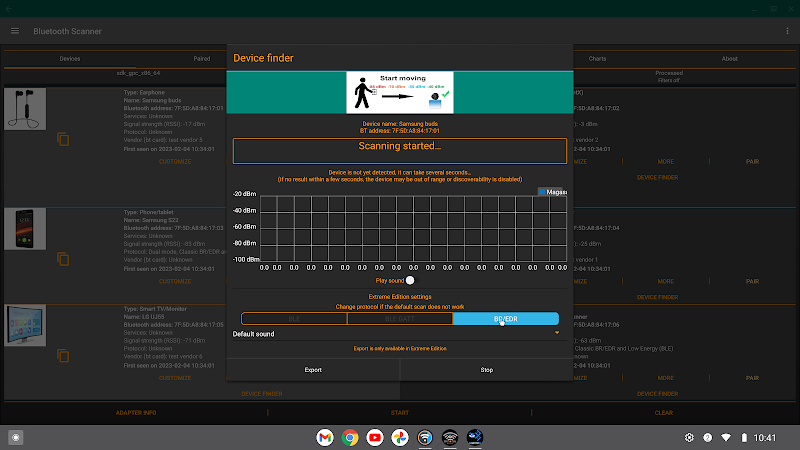Click CUSTOMIZE for Samsung S22
This screenshot has width=800, height=450.
tap(175, 282)
